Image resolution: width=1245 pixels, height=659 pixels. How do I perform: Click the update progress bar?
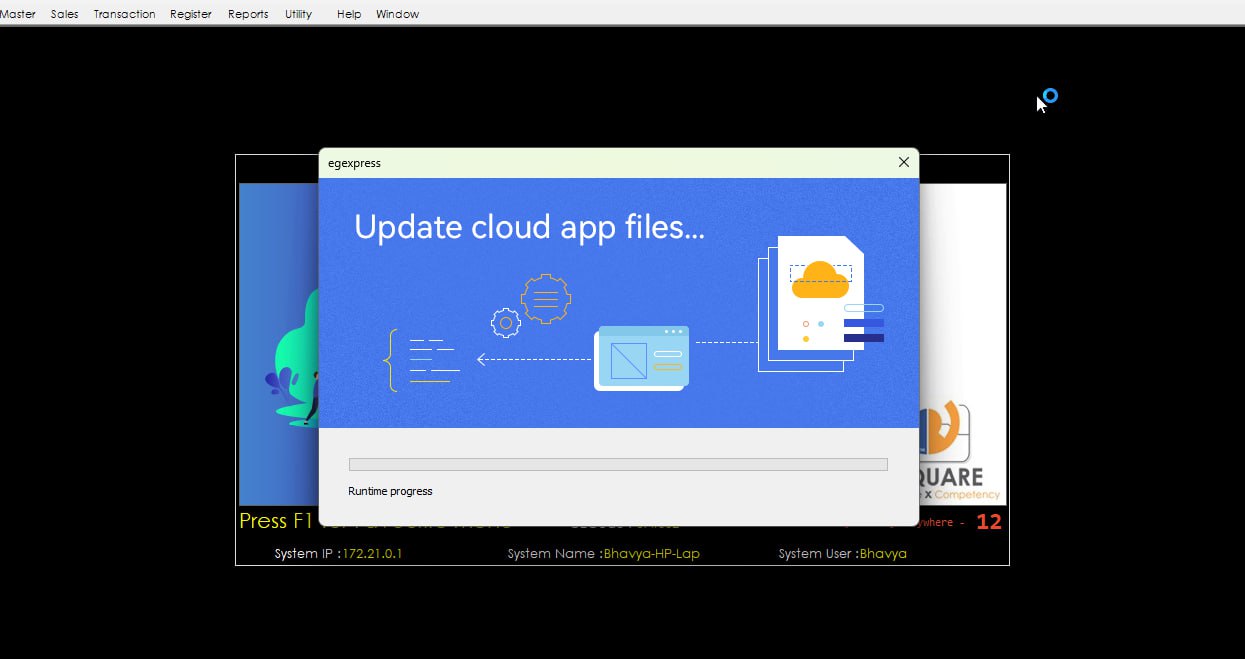[x=617, y=464]
